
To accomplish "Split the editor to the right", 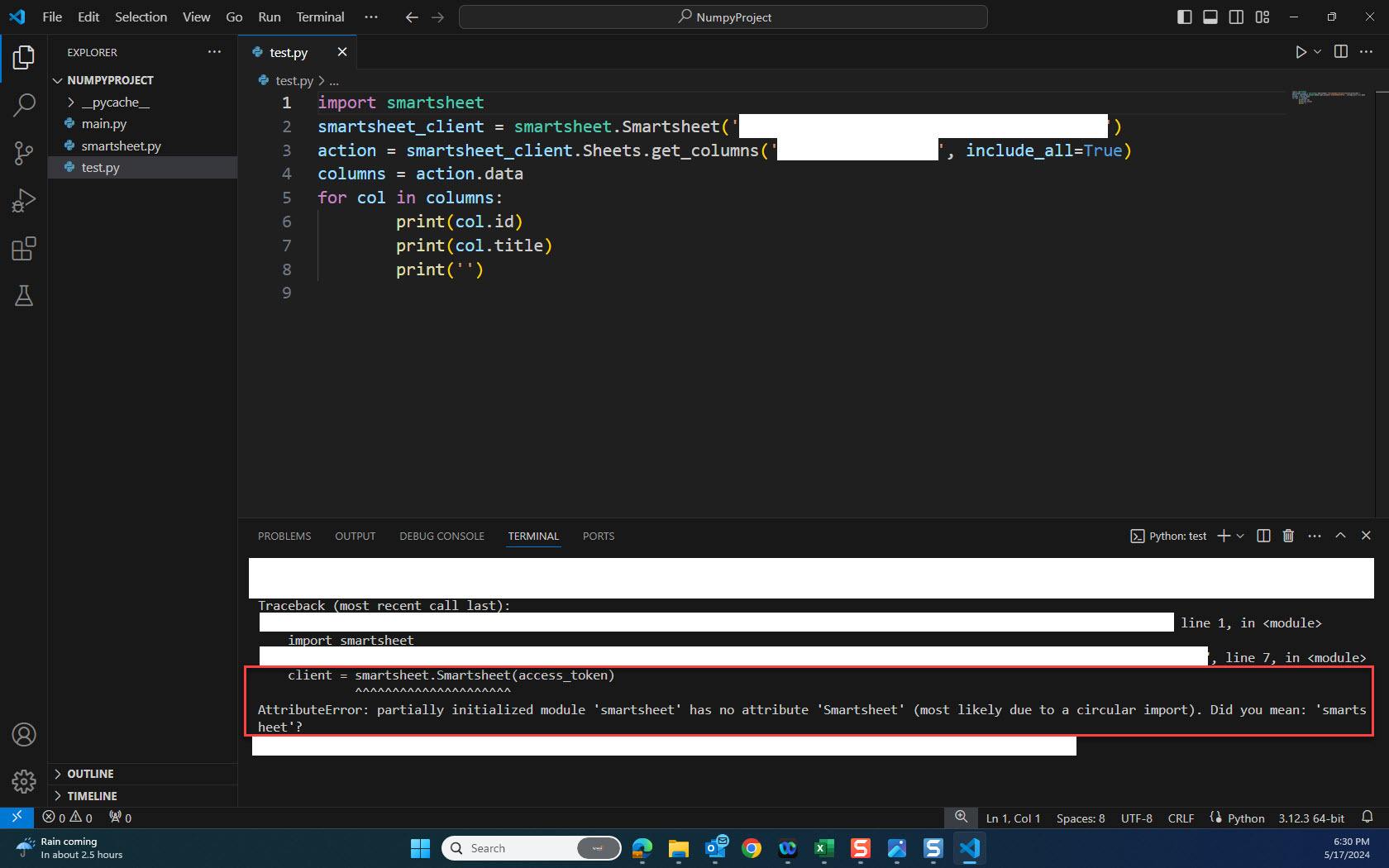I will [x=1341, y=52].
